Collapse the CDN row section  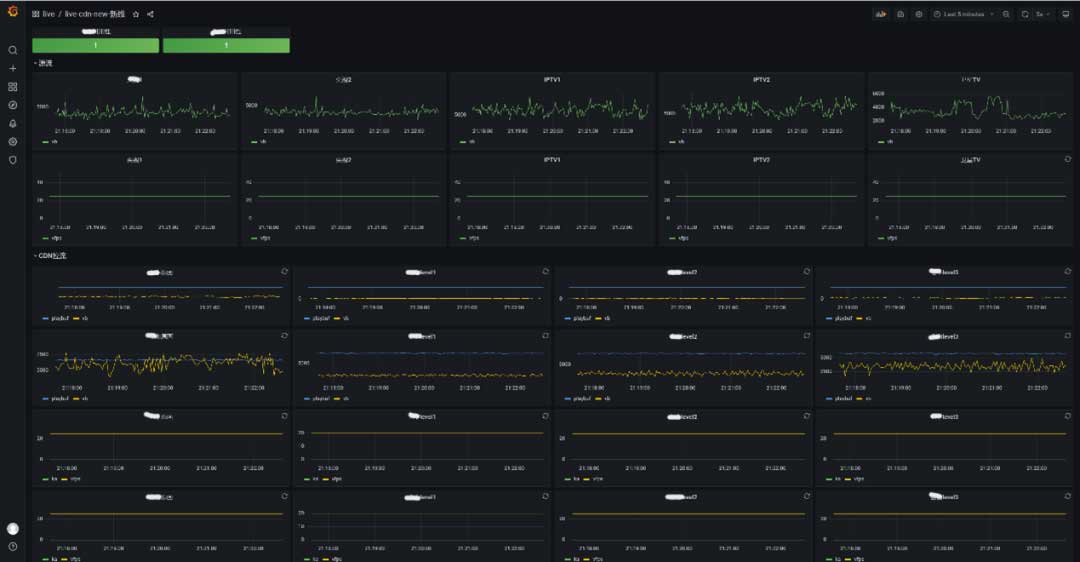pyautogui.click(x=51, y=256)
